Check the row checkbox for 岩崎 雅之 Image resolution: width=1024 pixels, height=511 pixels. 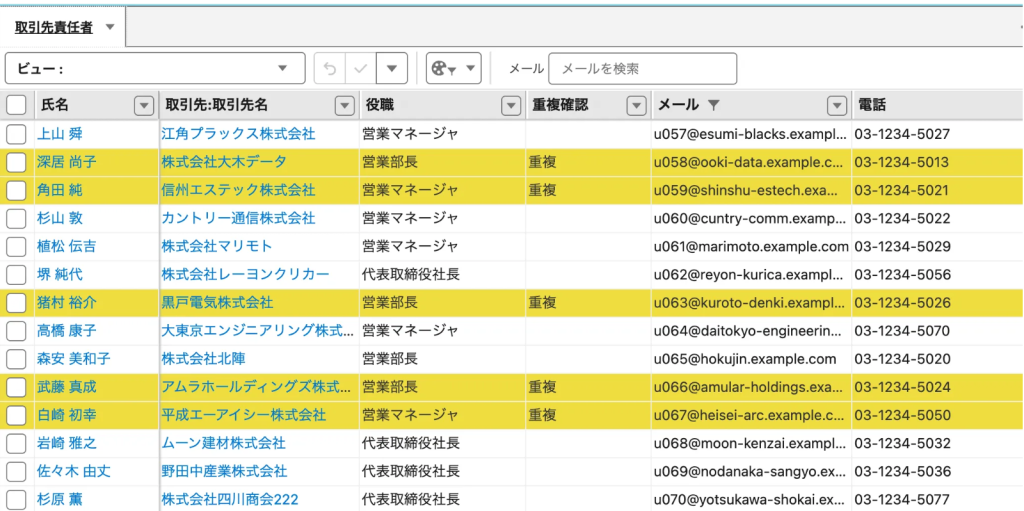16,443
